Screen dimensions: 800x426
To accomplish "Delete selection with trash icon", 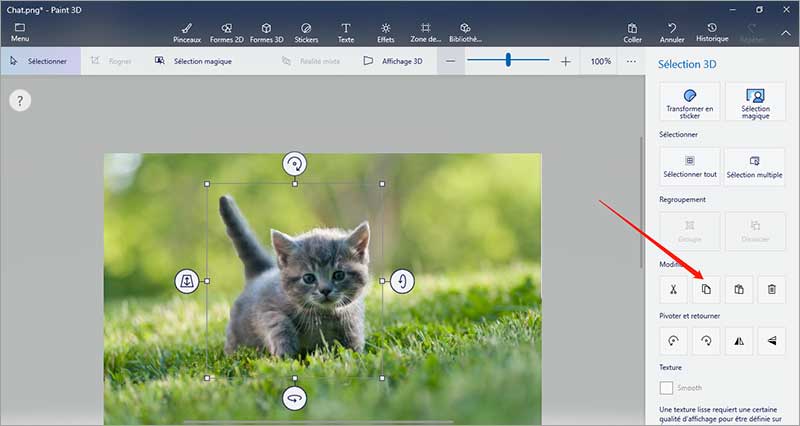I will coord(771,290).
